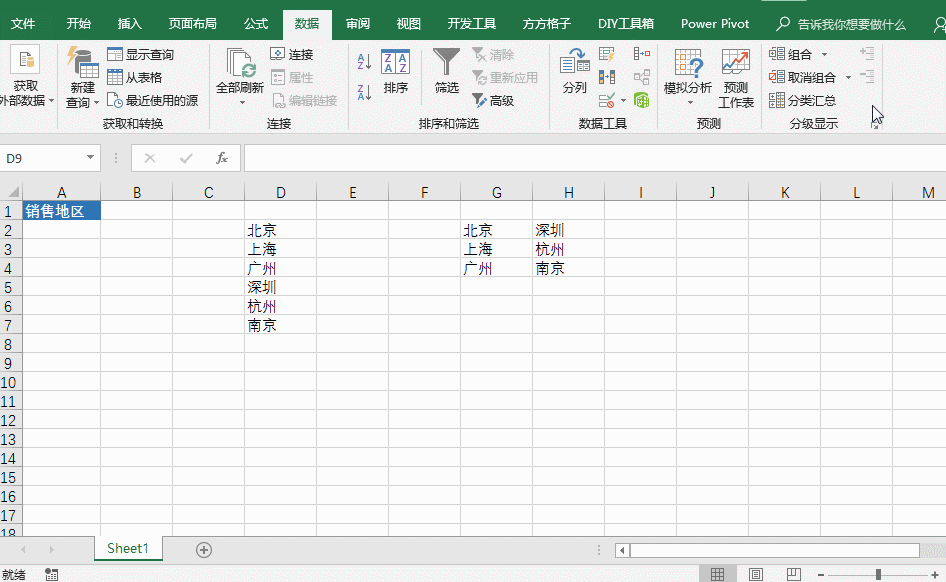Image resolution: width=946 pixels, height=582 pixels.
Task: Click the Group (组合) button
Action: coord(791,54)
